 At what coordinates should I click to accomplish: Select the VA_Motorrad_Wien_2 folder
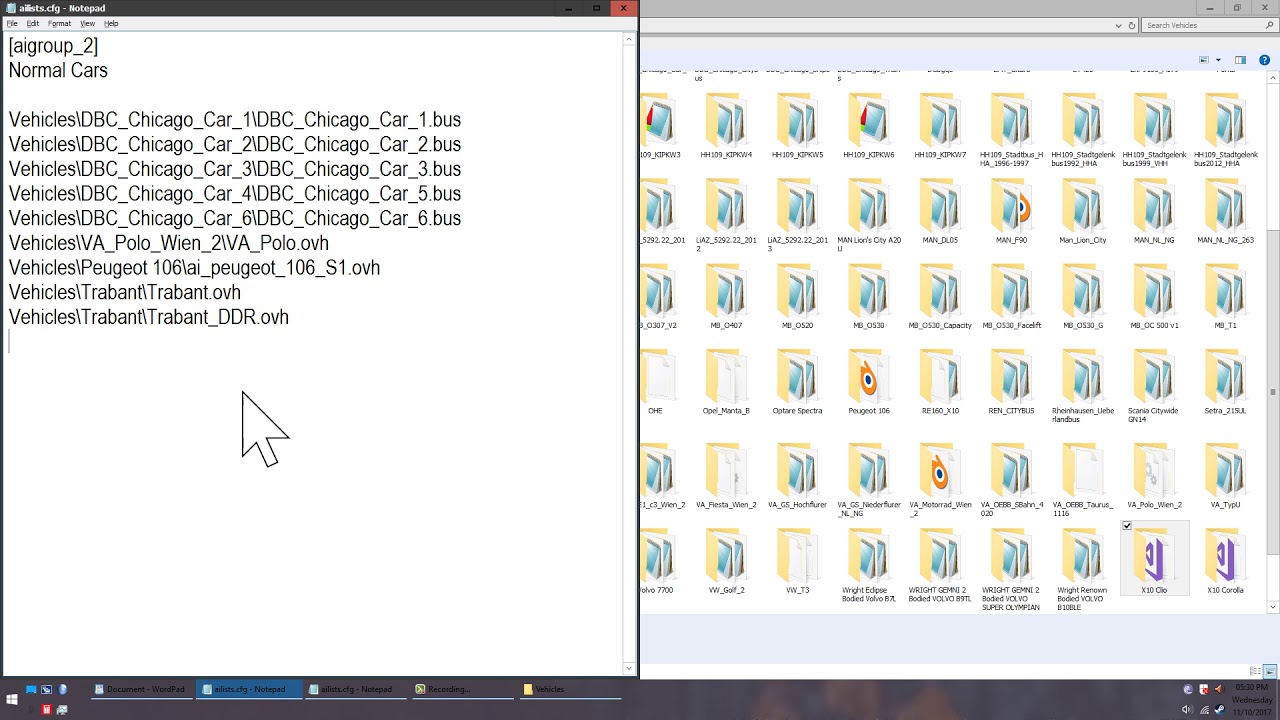[x=940, y=481]
